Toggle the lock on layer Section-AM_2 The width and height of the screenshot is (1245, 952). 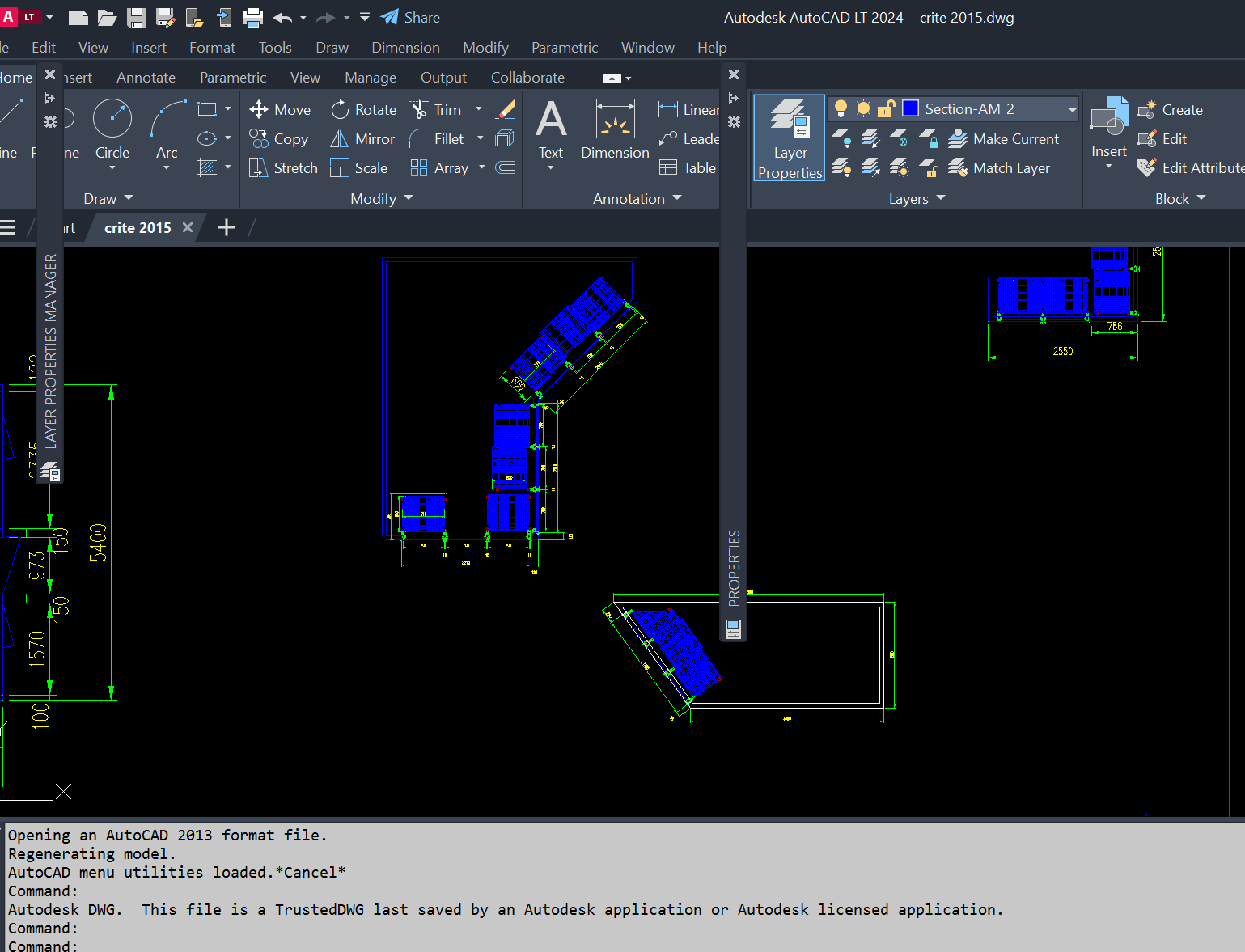pyautogui.click(x=886, y=108)
